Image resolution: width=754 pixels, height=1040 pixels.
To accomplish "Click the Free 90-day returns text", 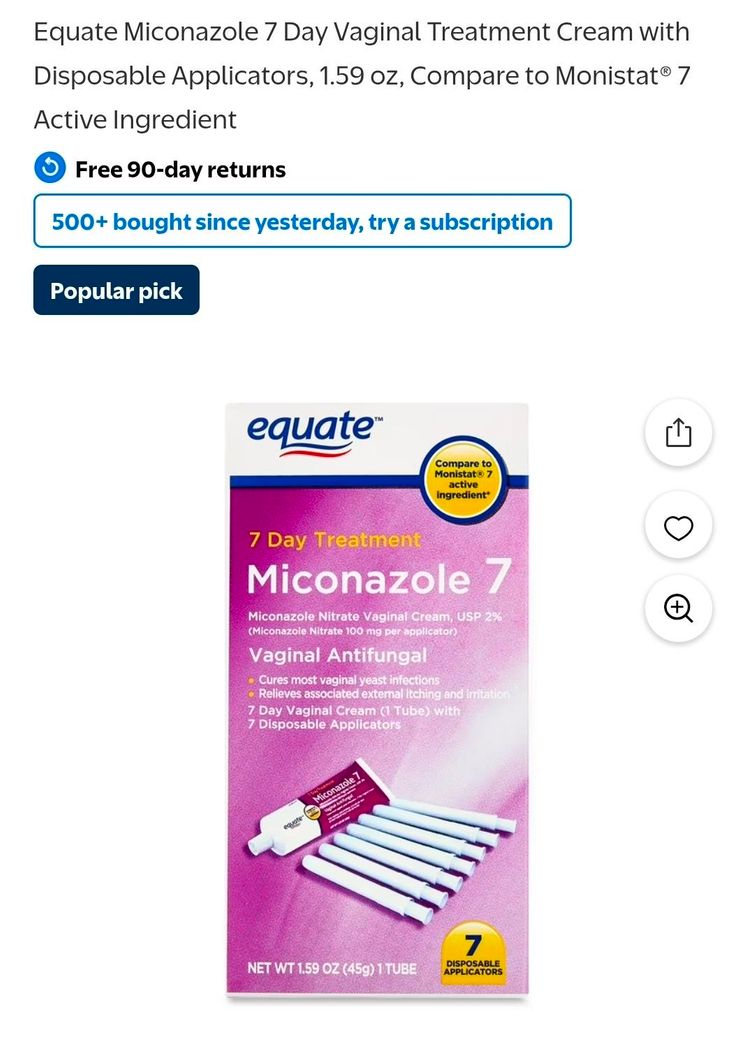I will point(180,169).
